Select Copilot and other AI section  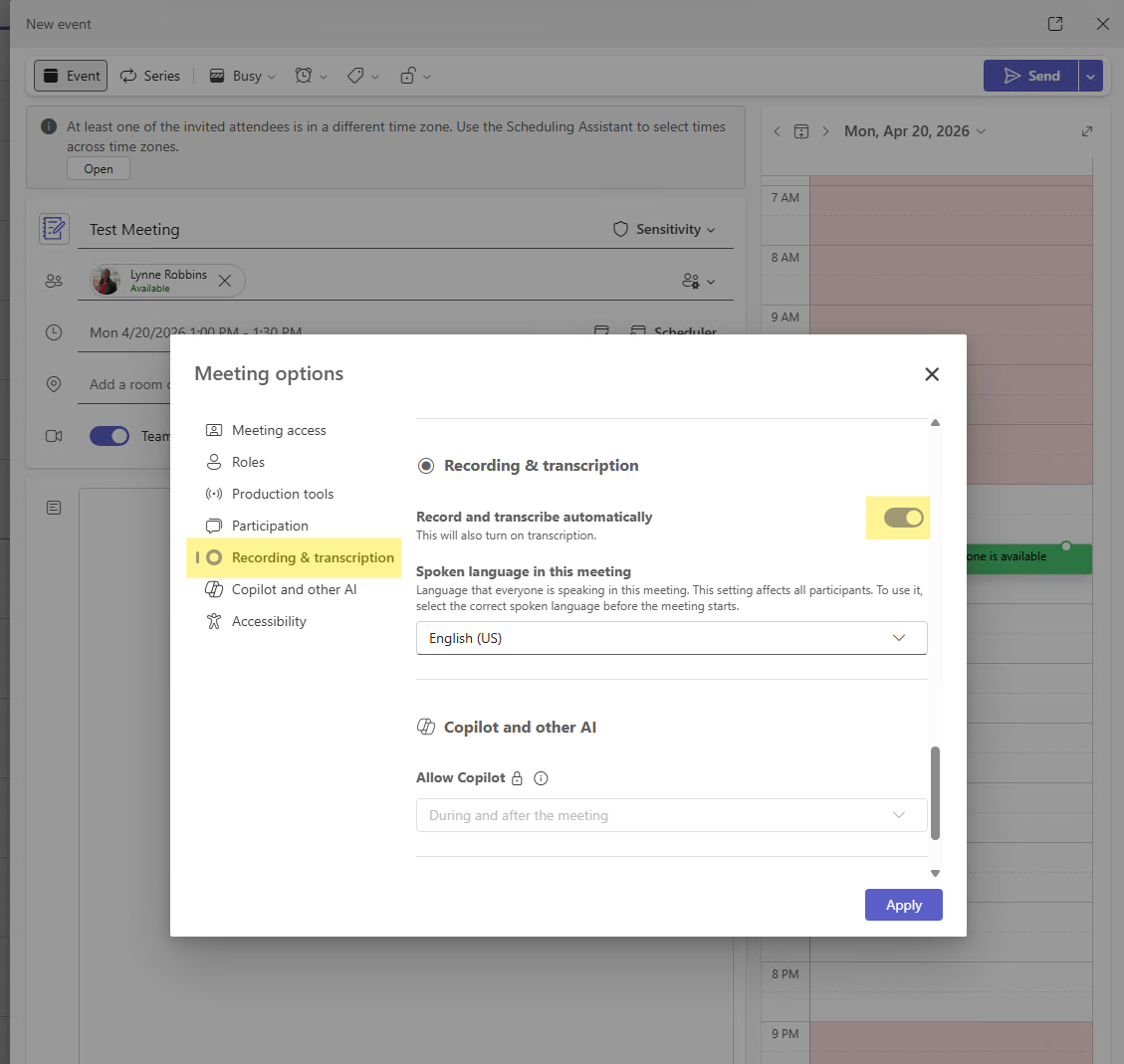[x=294, y=589]
